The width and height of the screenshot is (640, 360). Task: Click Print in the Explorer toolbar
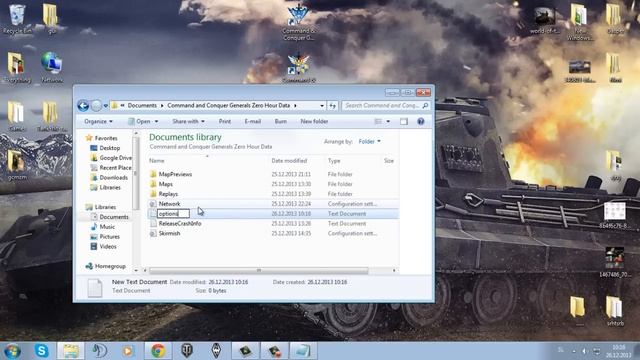(x=224, y=122)
